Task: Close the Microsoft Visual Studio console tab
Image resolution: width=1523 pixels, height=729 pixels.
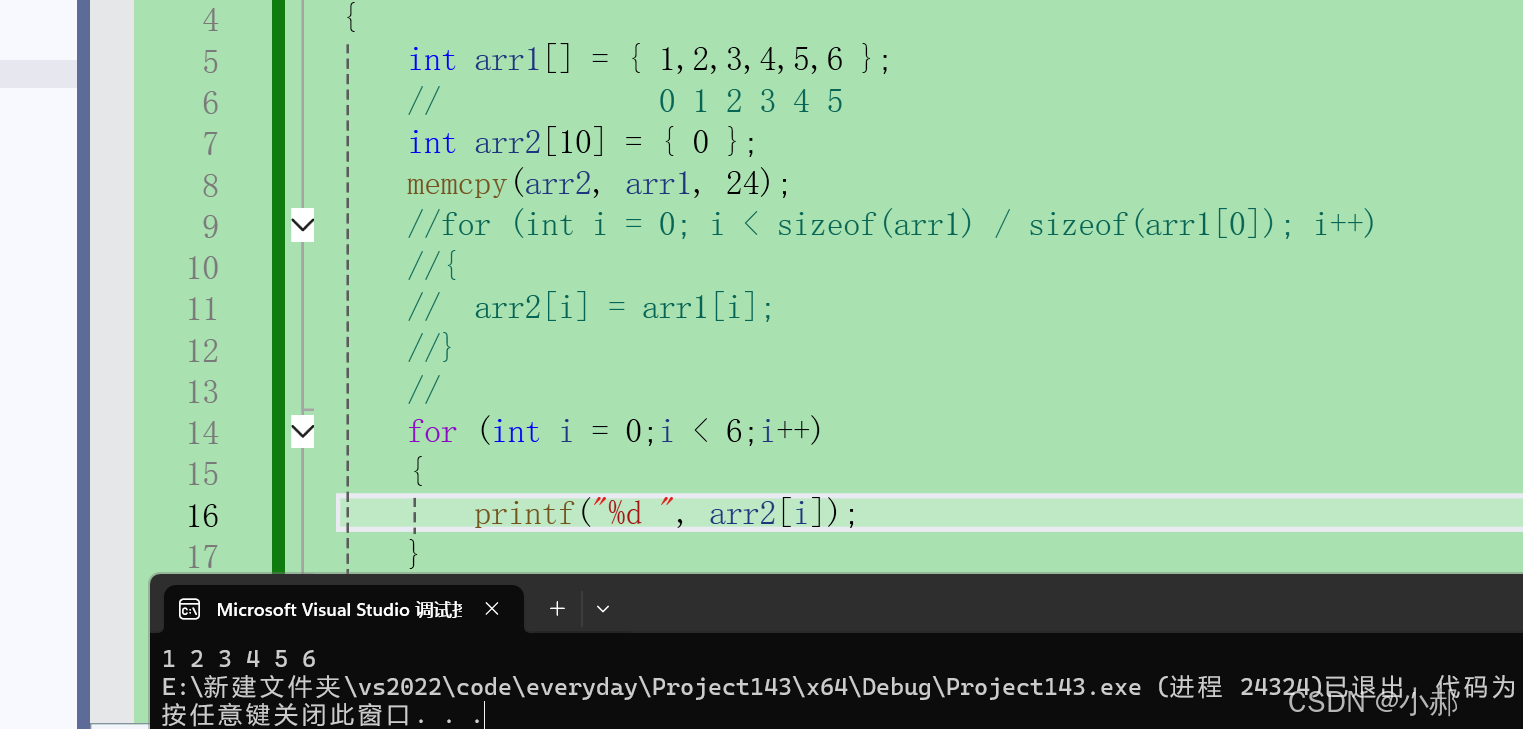Action: pos(492,609)
